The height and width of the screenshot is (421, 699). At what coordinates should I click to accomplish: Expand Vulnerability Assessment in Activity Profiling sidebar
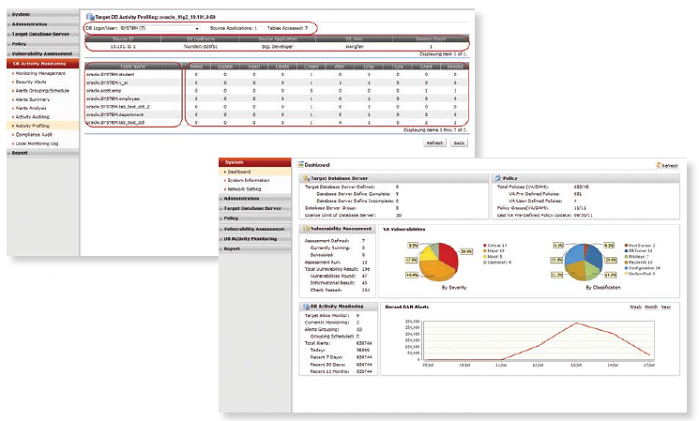click(x=43, y=54)
